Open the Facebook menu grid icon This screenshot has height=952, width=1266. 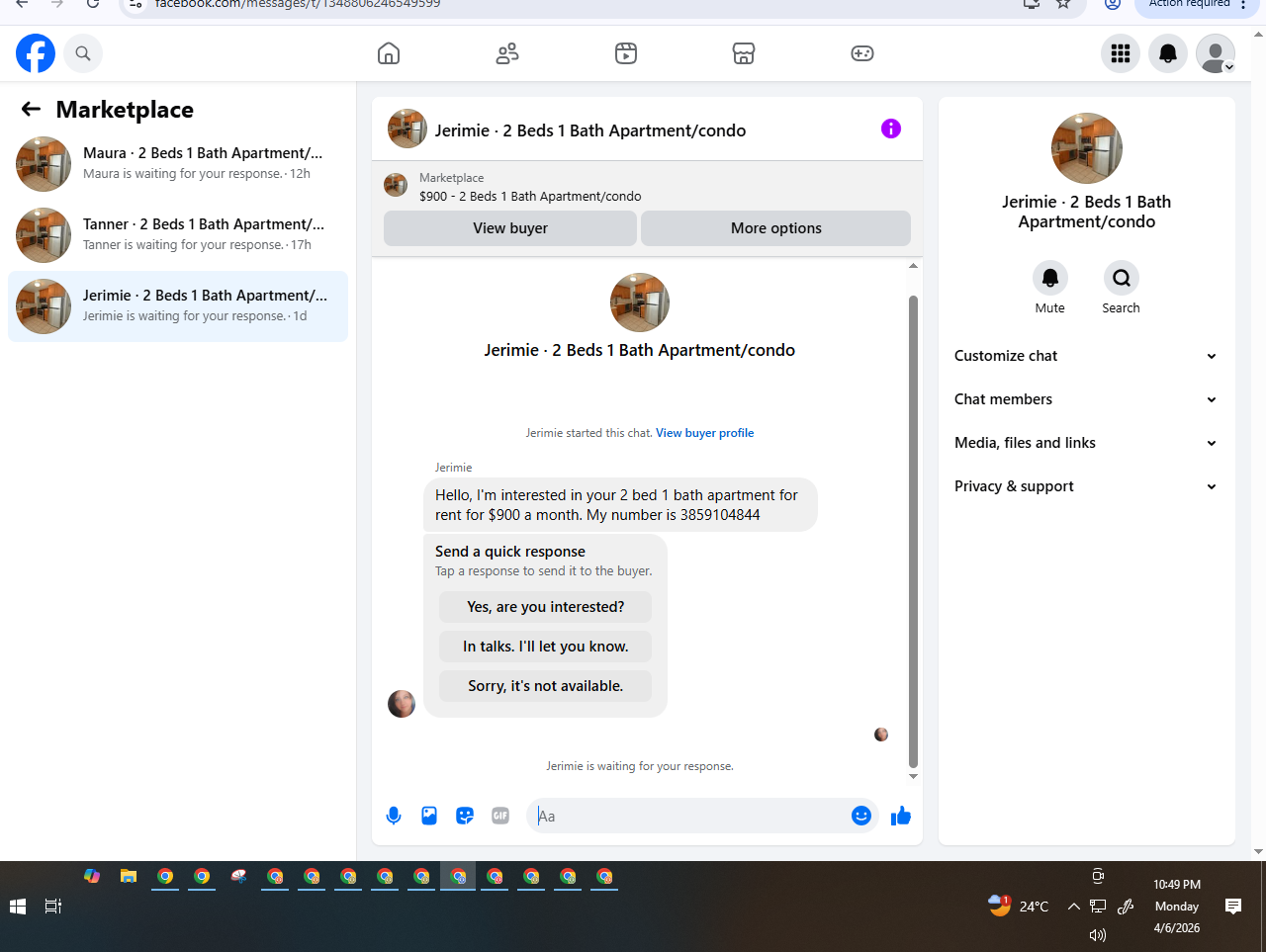[1121, 53]
